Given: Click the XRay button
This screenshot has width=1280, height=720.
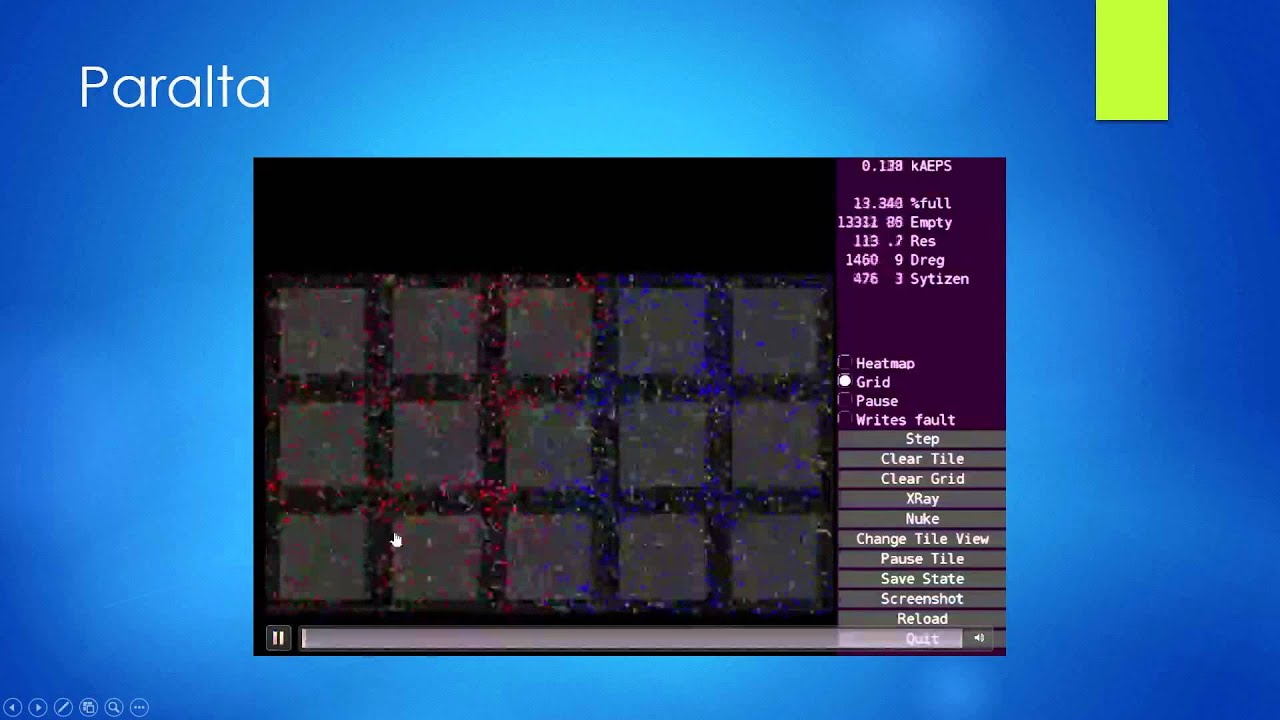Looking at the screenshot, I should coord(922,499).
